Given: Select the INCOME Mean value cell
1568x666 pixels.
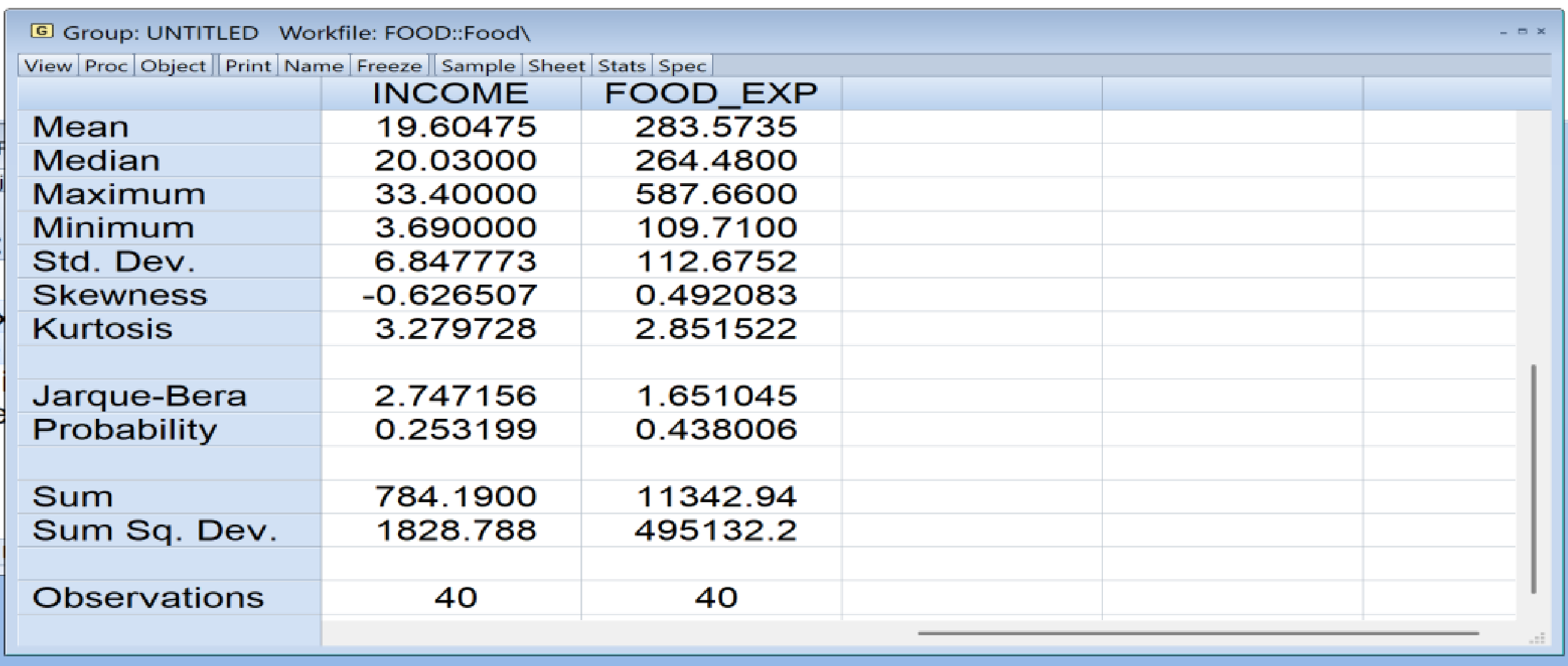Looking at the screenshot, I should click(x=455, y=128).
